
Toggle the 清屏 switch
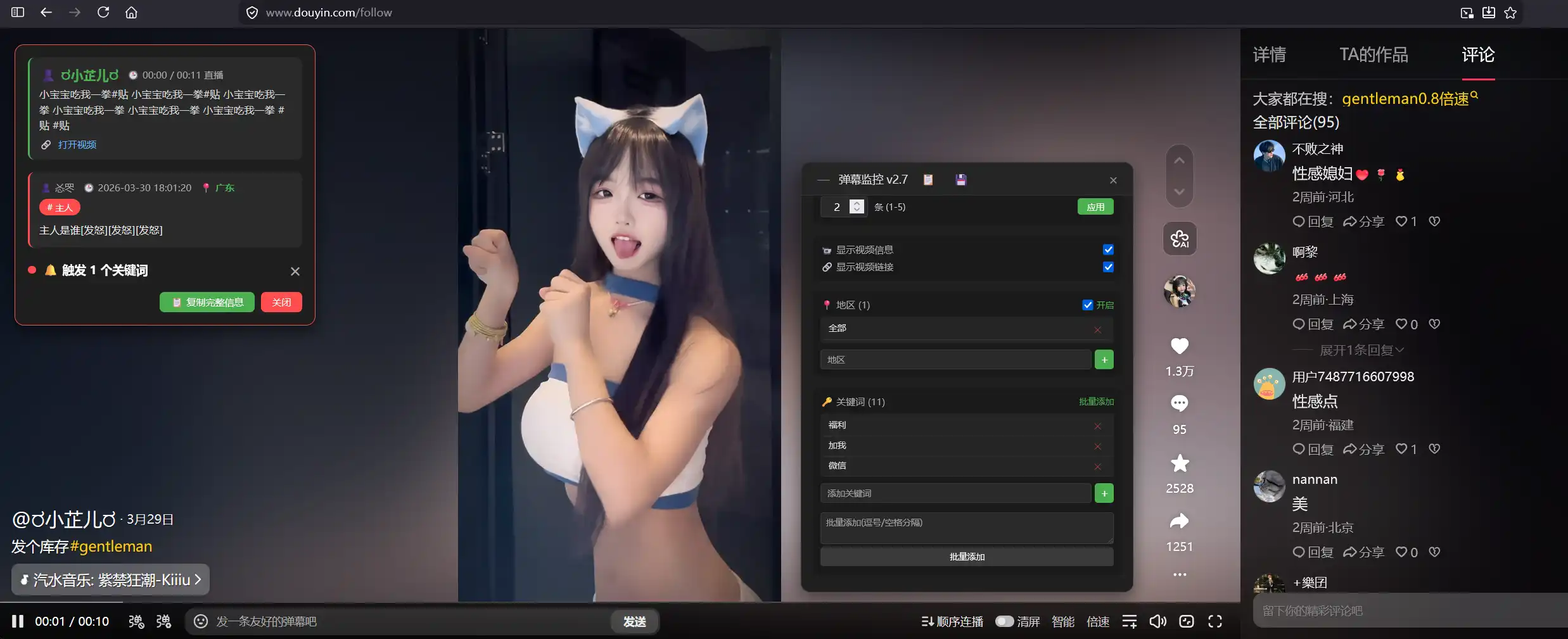[x=1004, y=621]
